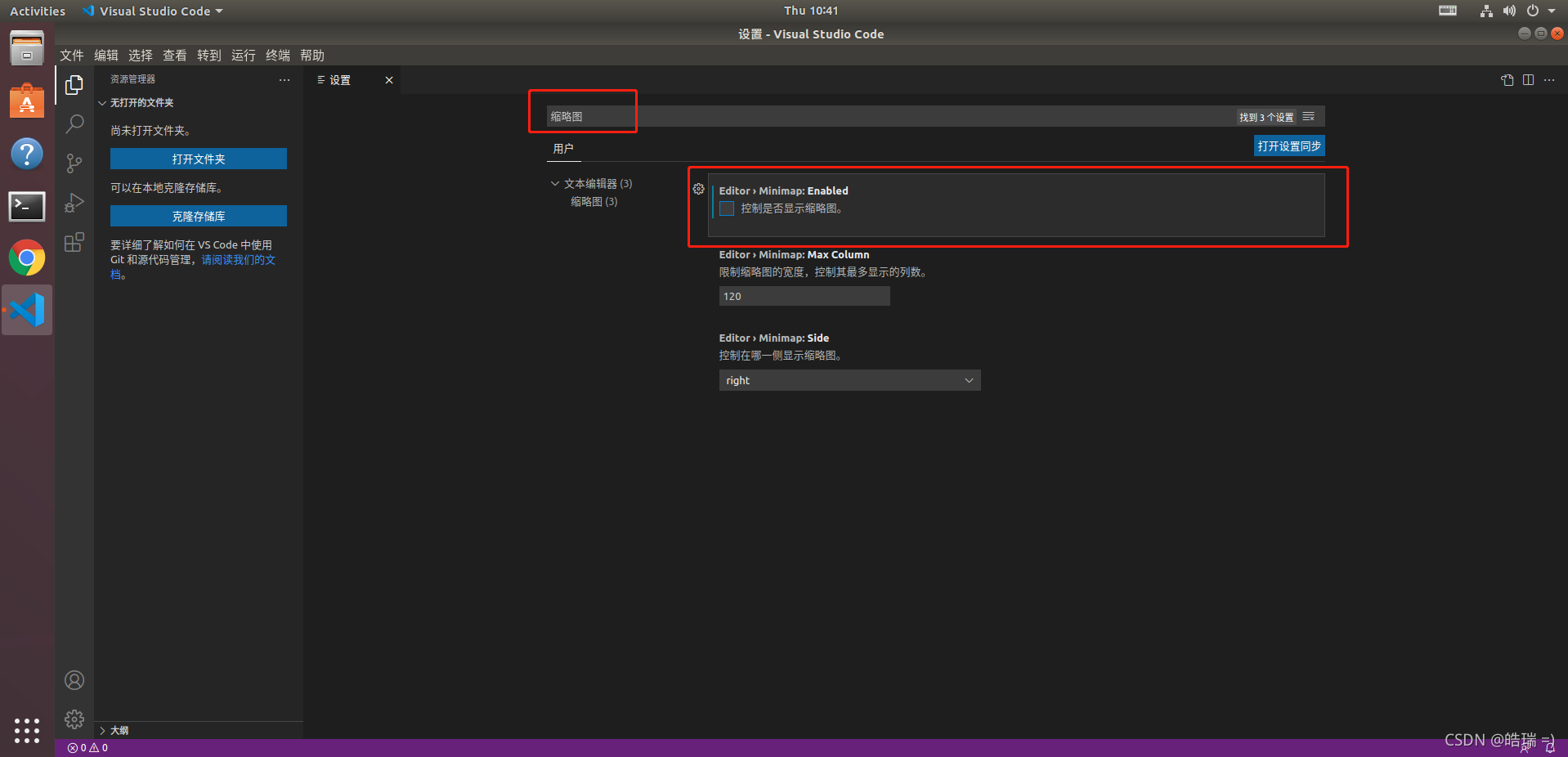Open the Accounts menu icon
Screen dimensions: 1568x757
74,680
